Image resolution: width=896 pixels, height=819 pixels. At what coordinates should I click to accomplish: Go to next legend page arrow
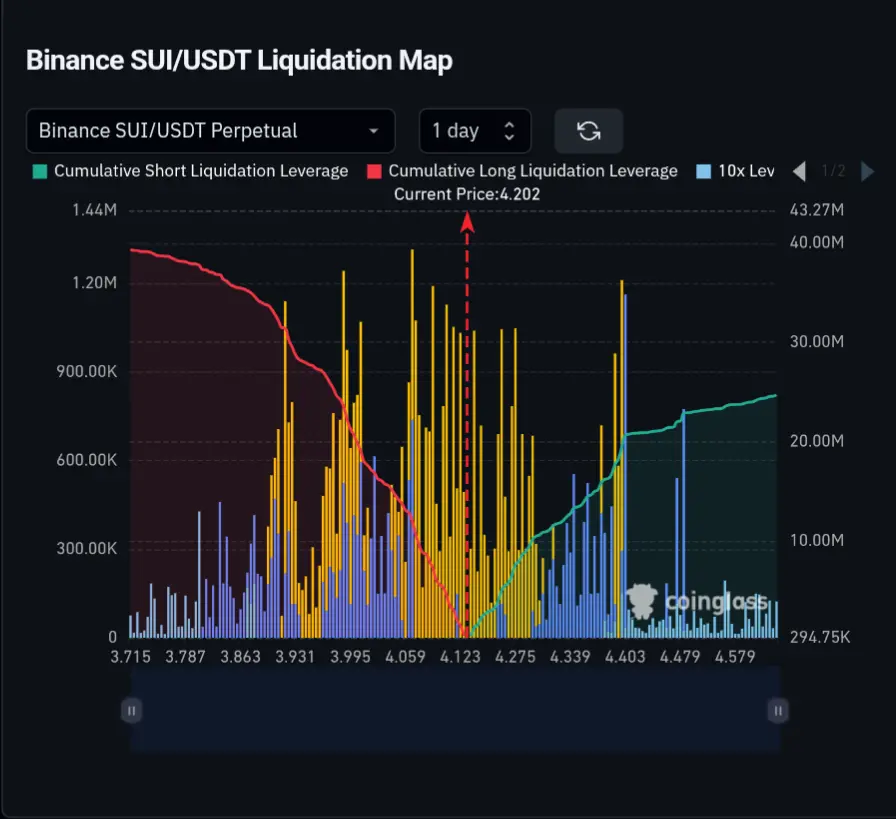(867, 171)
